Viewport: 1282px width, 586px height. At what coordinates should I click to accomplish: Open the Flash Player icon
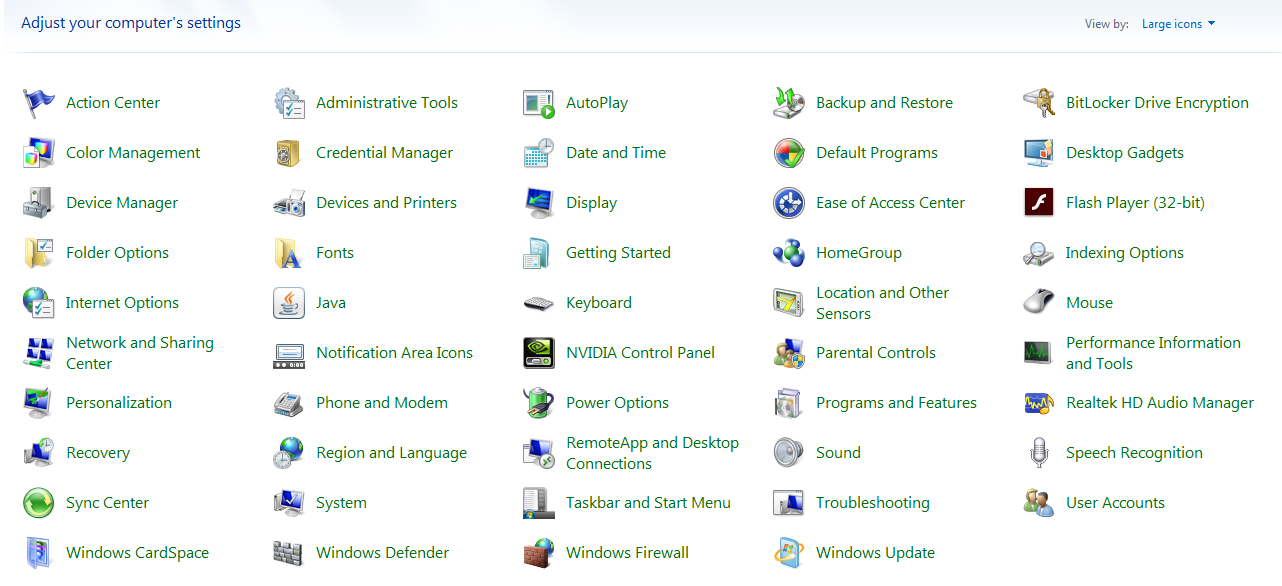click(1039, 203)
